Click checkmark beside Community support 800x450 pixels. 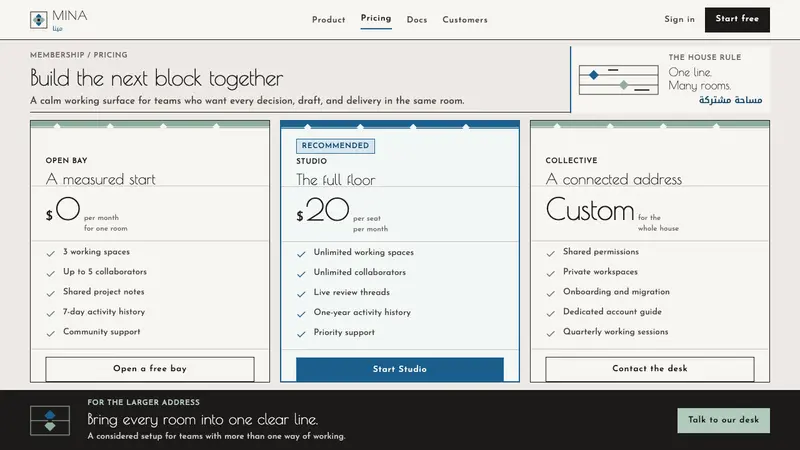[51, 333]
